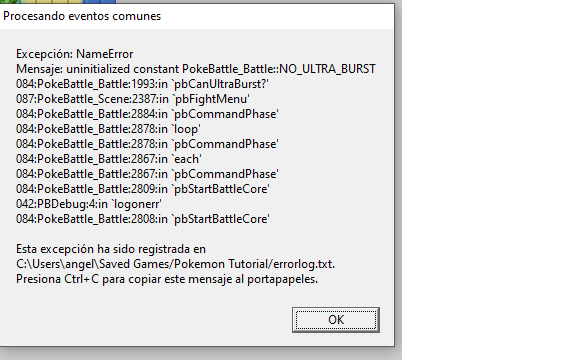Click the PokeBattle_Scene pbFightMenu trace line
The width and height of the screenshot is (563, 360).
[x=133, y=99]
